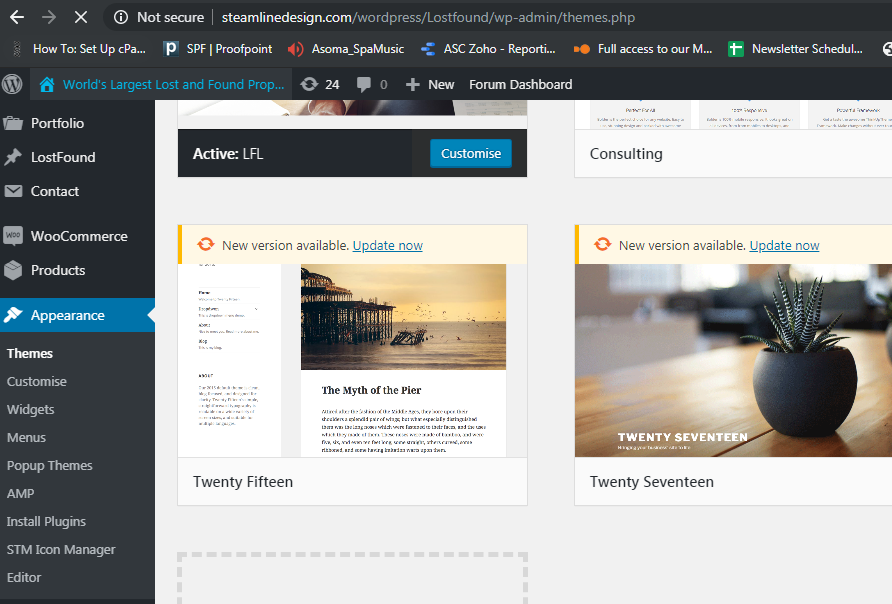892x604 pixels.
Task: Open the Popup Themes submenu item
Action: coord(49,465)
